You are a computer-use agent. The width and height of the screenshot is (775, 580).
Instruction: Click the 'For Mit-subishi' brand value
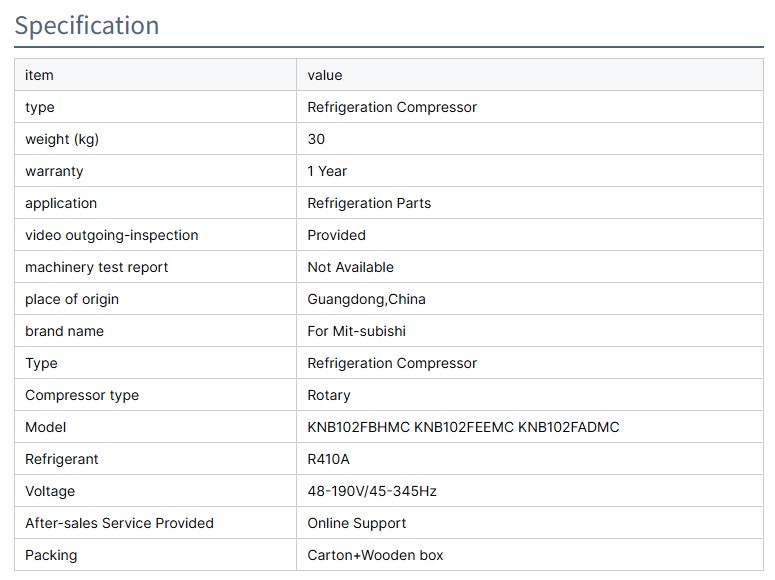356,331
